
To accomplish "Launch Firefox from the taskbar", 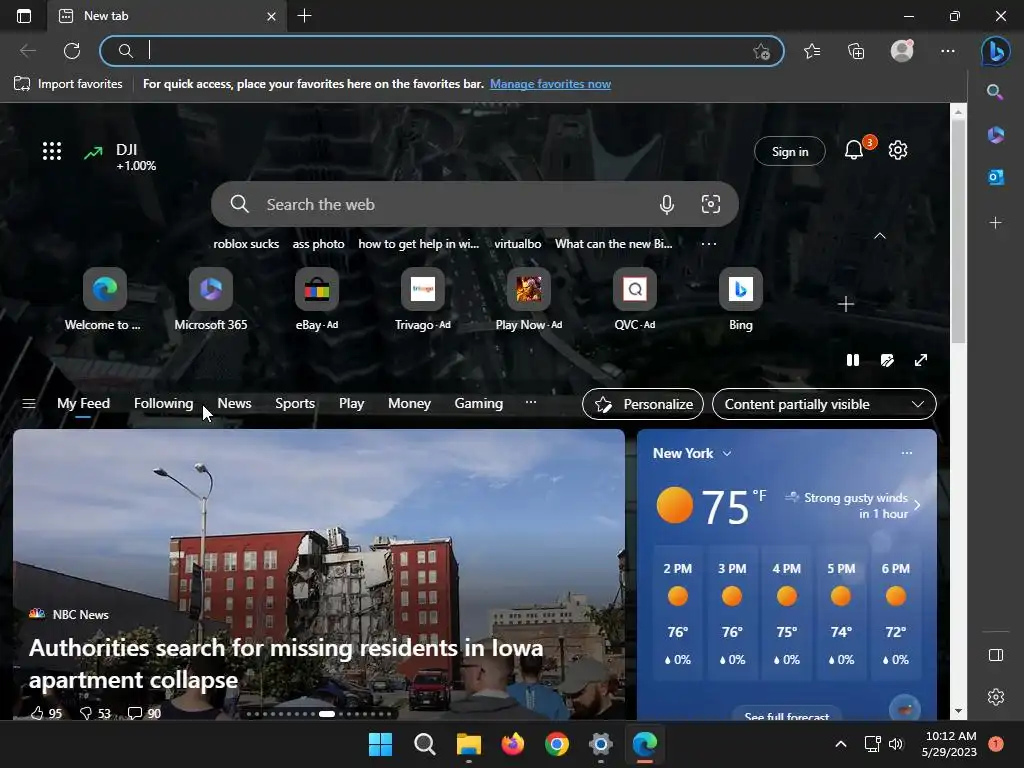I will point(513,744).
